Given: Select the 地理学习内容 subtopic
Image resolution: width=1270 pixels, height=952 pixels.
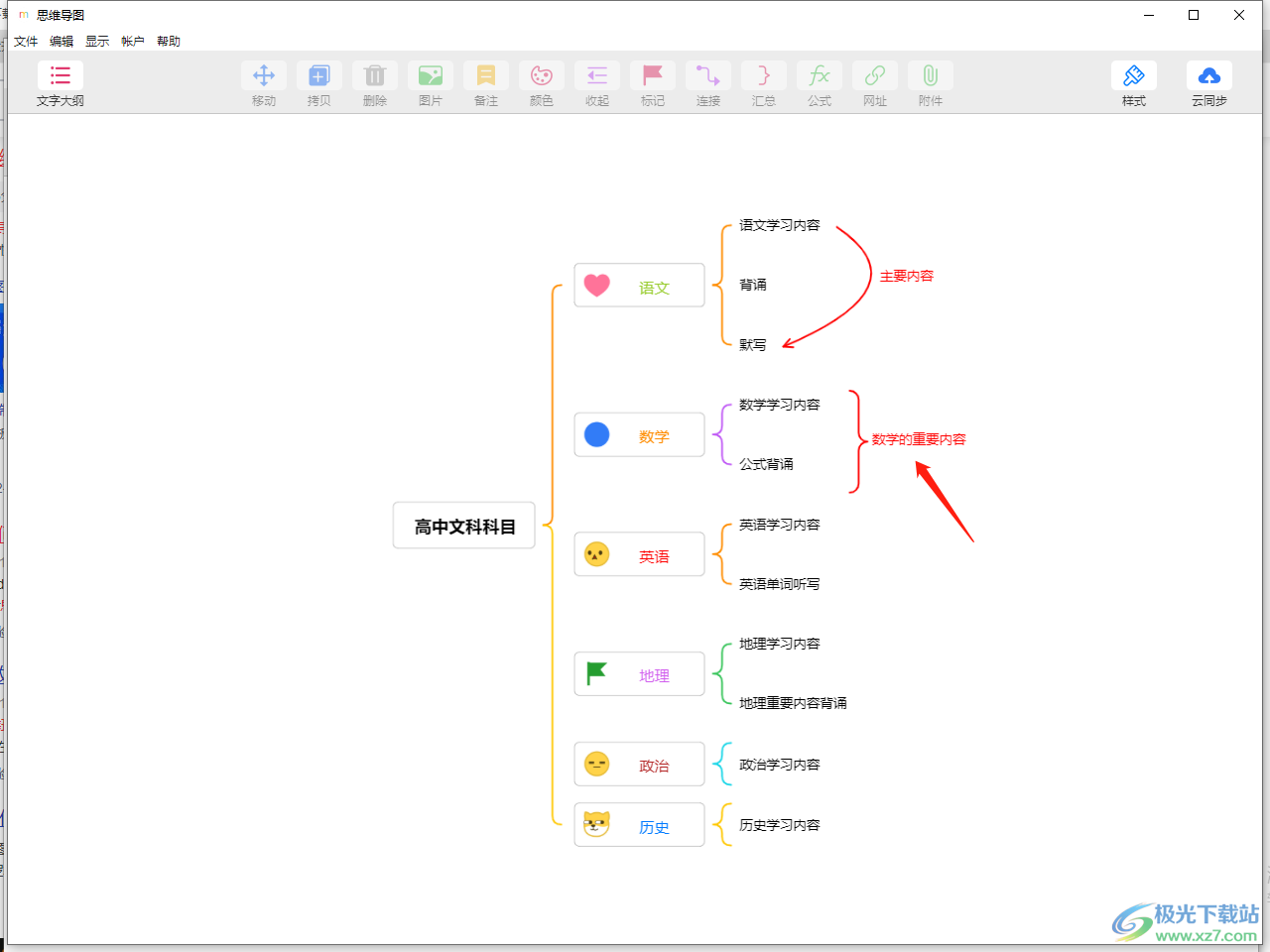Looking at the screenshot, I should click(780, 644).
